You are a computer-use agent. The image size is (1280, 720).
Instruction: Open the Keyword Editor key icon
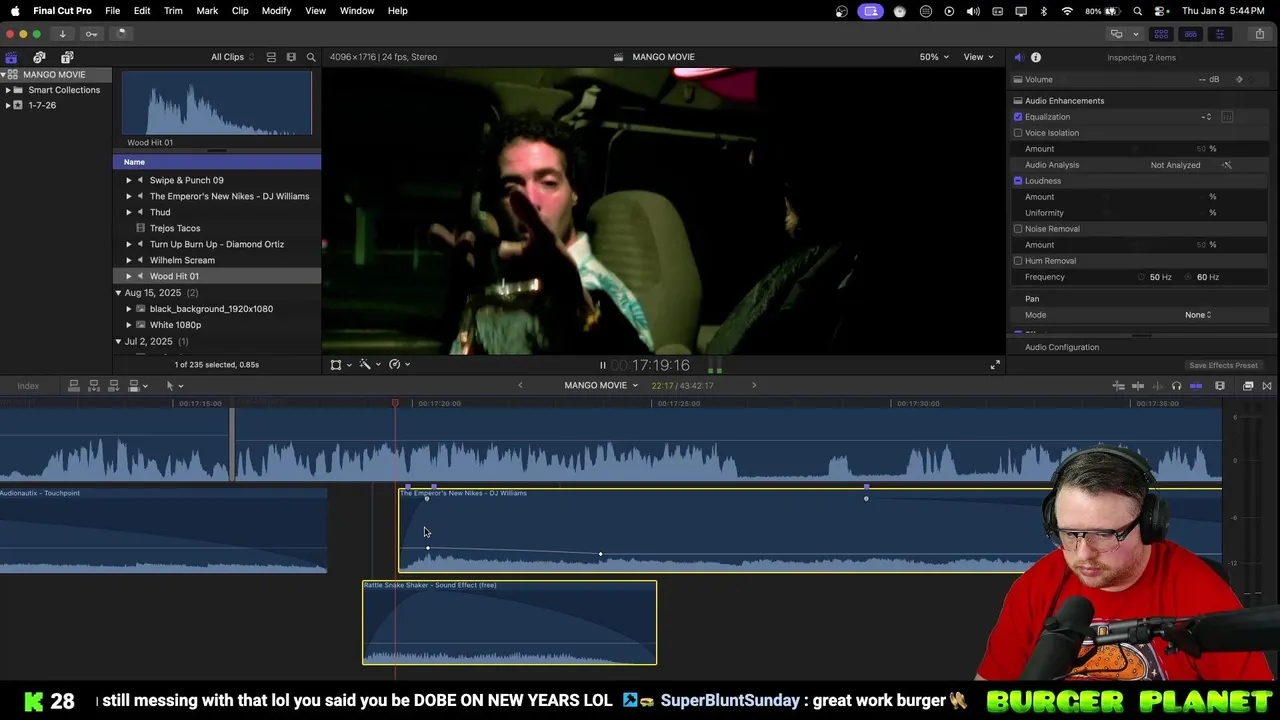[x=91, y=33]
